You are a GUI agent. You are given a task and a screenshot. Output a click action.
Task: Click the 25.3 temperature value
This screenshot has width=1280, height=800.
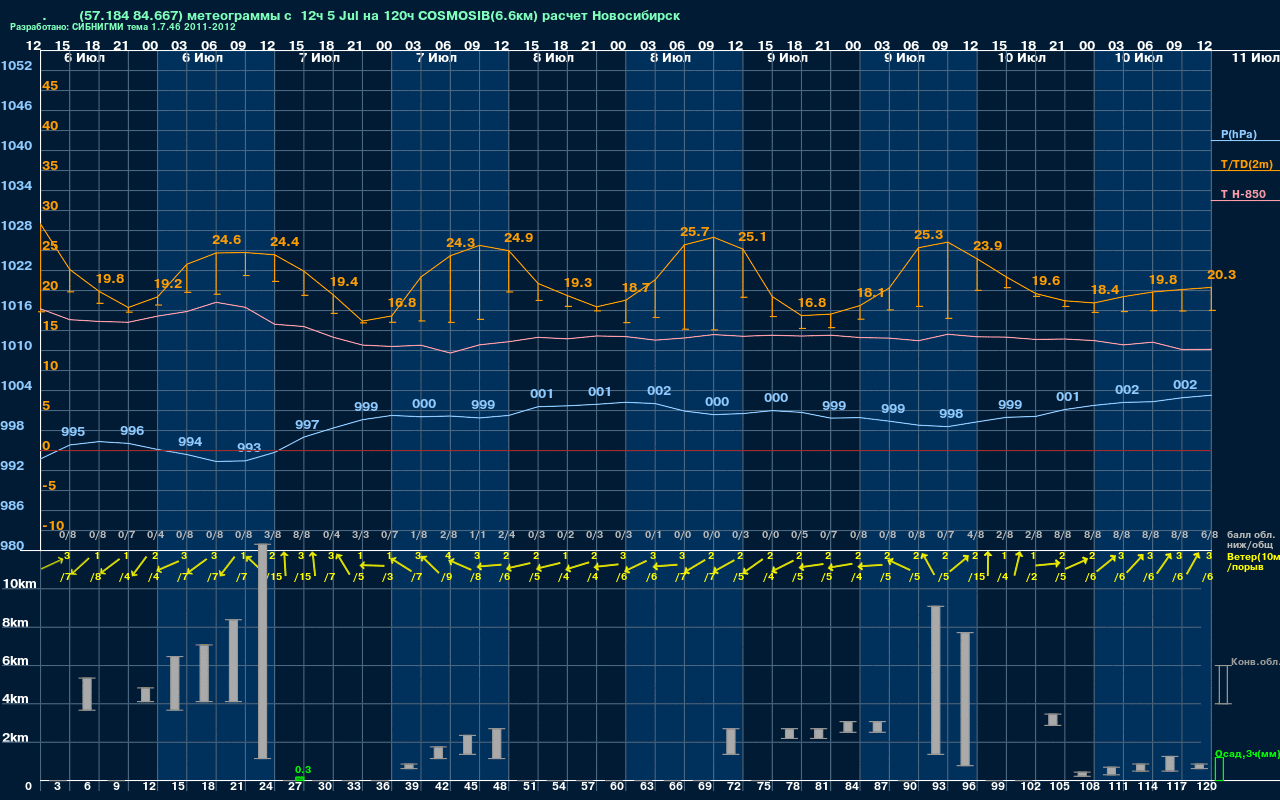pos(929,236)
